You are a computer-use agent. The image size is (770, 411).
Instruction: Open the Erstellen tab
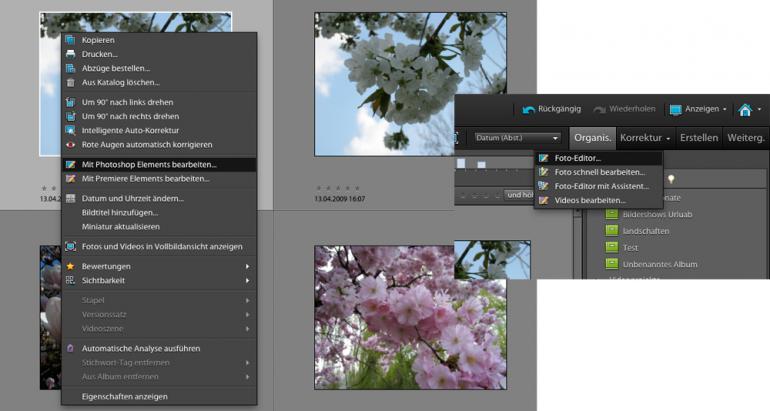click(699, 137)
